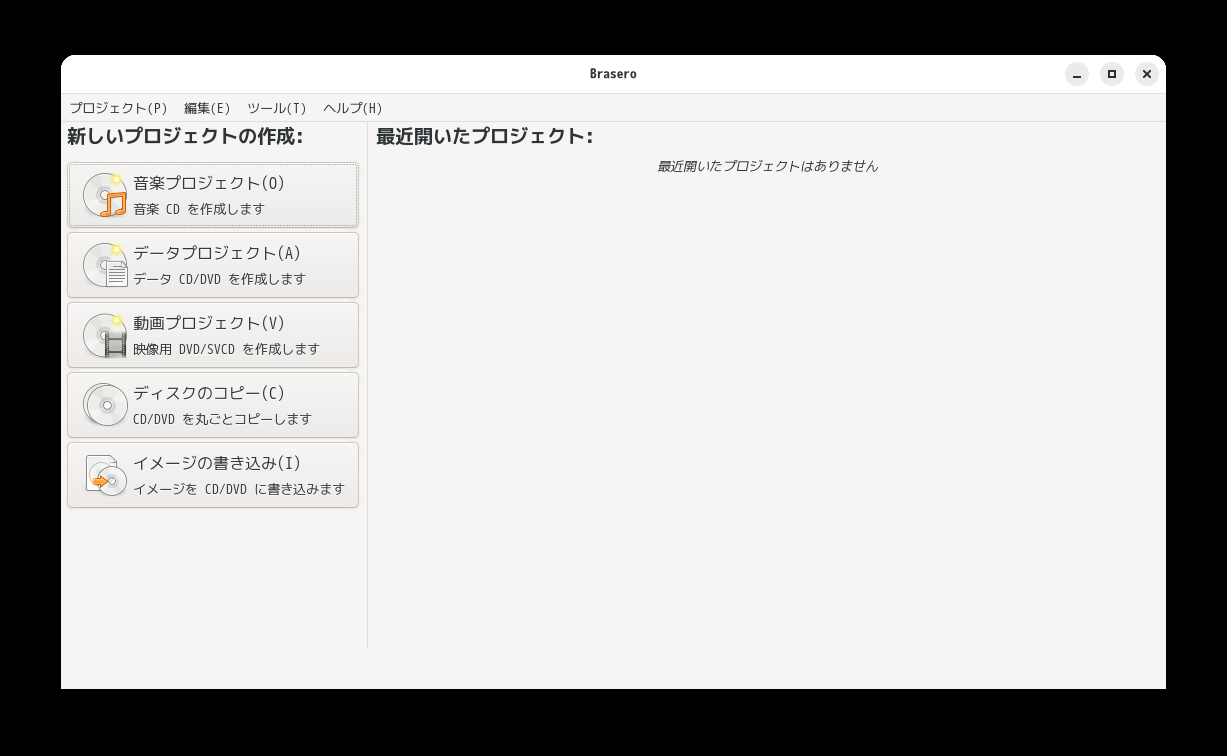Choose 動画プロジェクト(V) to make a video DVD
Viewport: 1227px width, 756px height.
point(213,335)
